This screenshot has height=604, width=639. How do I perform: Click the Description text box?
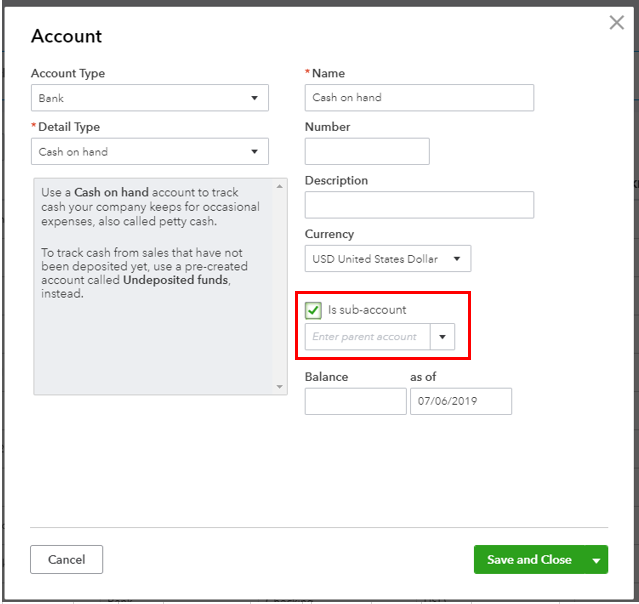tap(419, 205)
